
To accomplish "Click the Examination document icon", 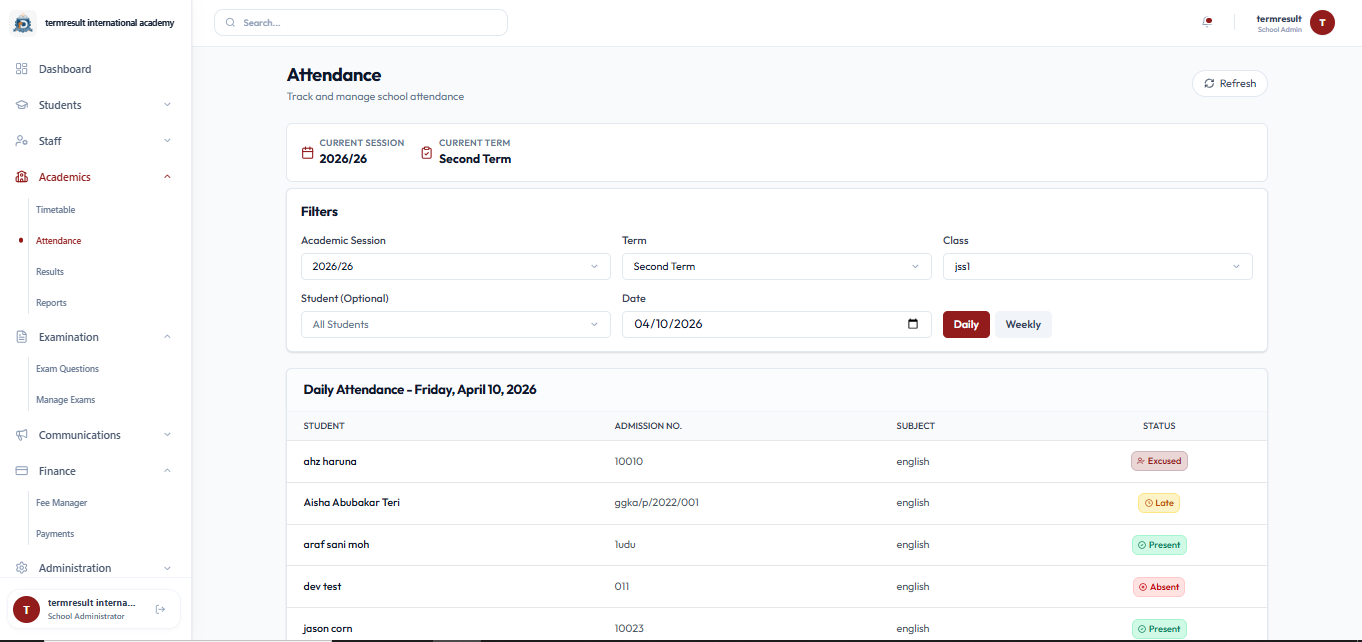I will (x=22, y=337).
